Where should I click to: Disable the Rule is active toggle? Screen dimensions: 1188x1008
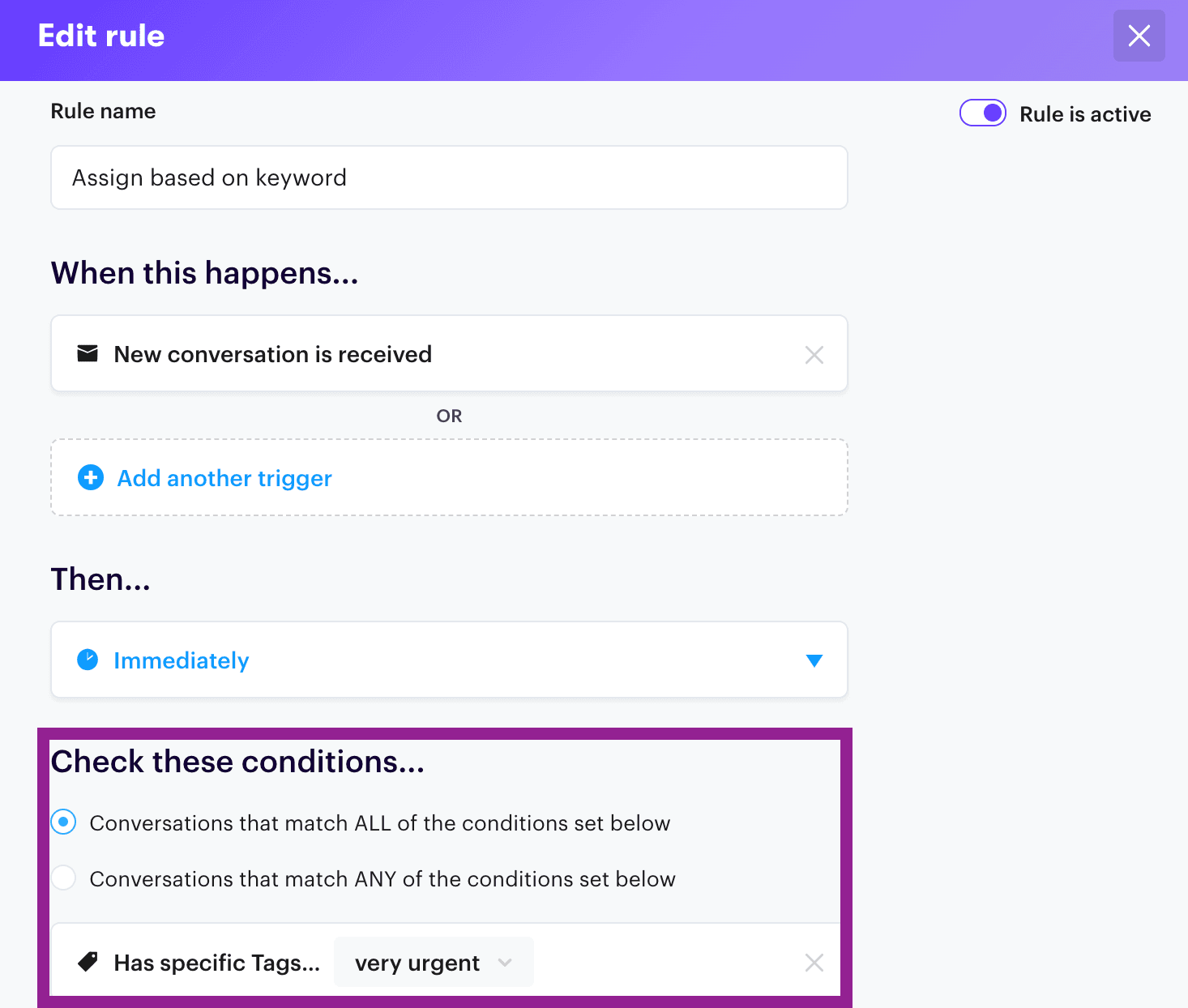click(982, 113)
